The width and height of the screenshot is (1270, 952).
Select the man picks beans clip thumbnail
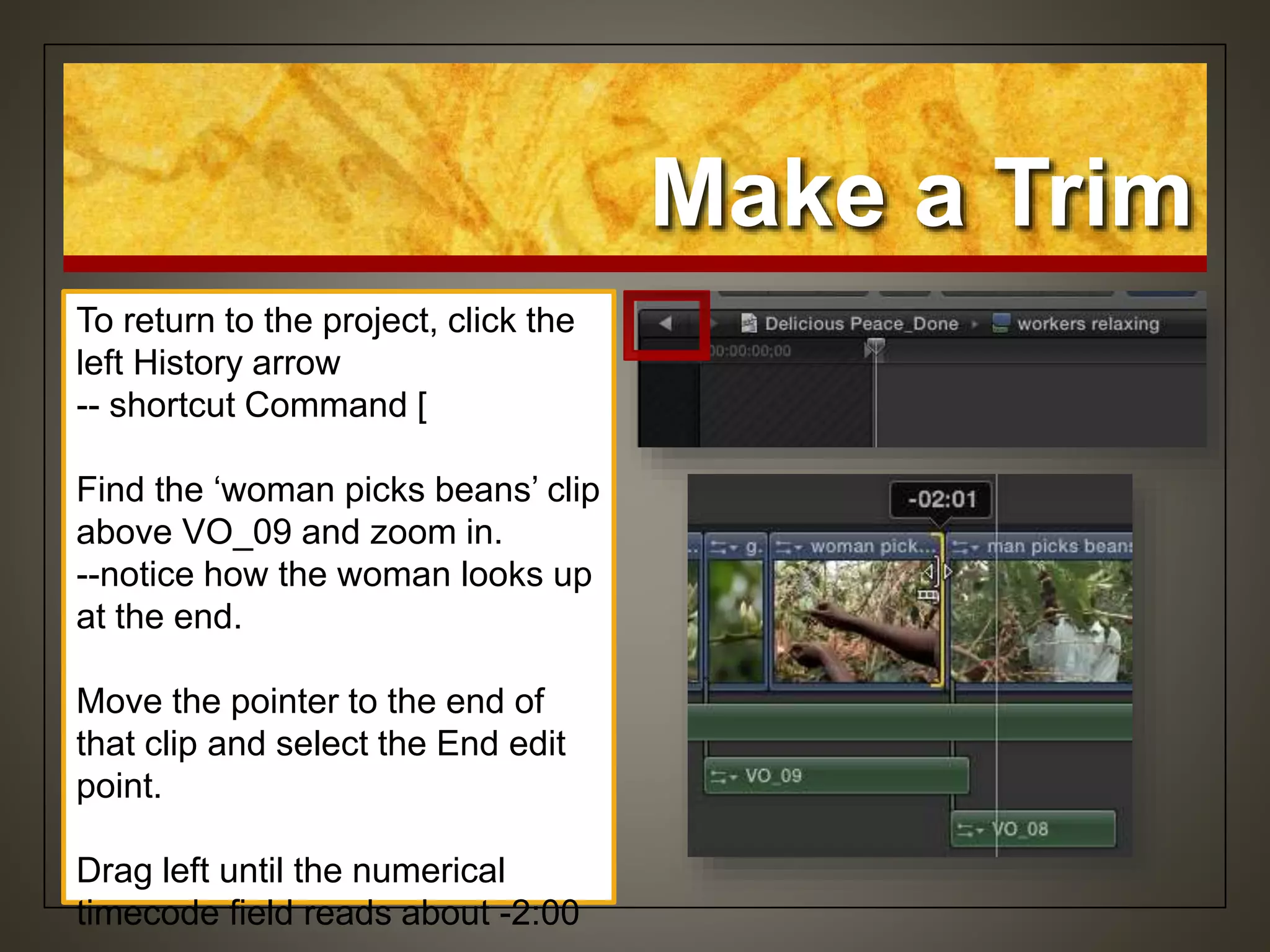[x=1042, y=622]
